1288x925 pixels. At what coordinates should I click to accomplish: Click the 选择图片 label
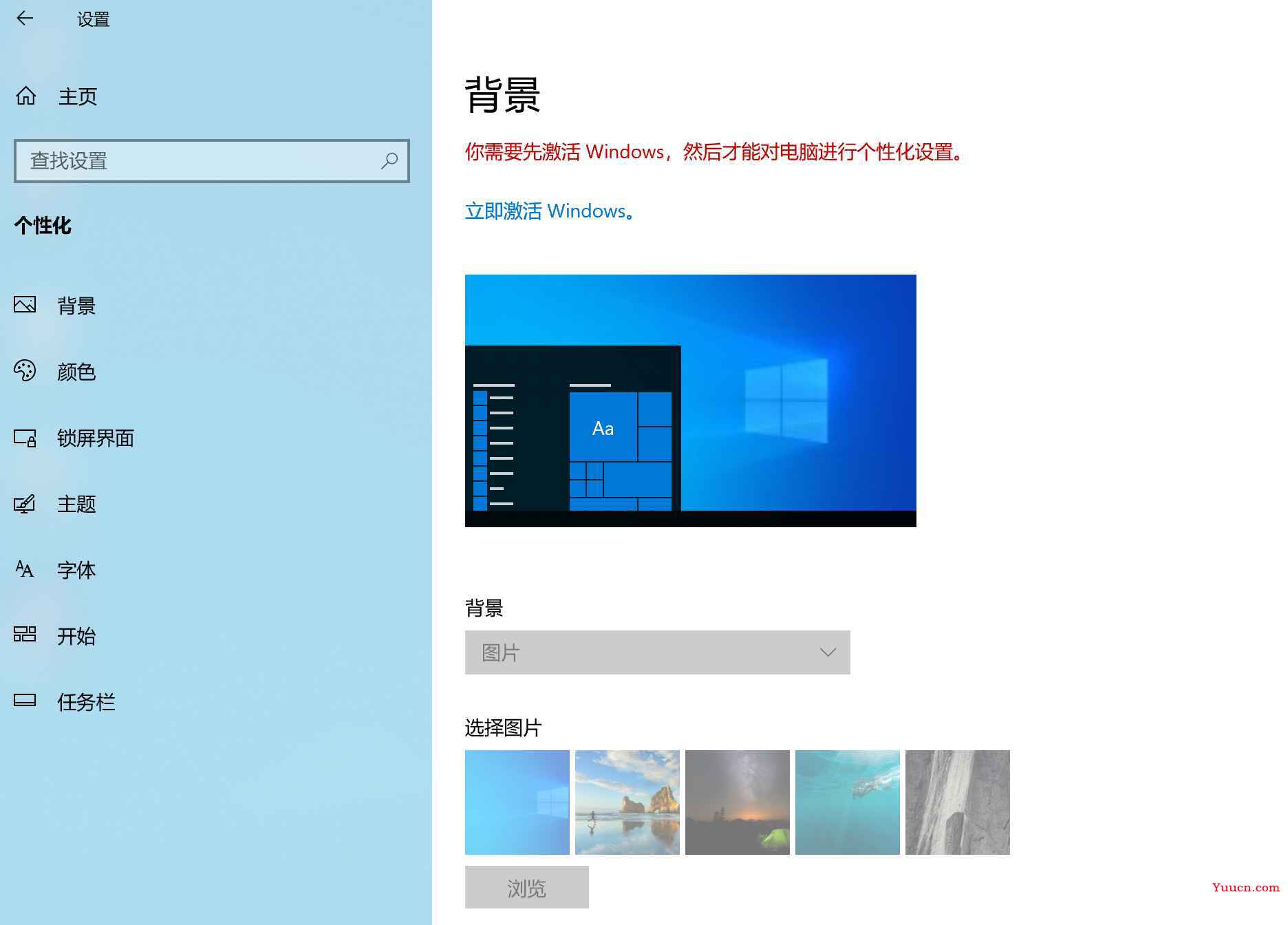click(504, 727)
